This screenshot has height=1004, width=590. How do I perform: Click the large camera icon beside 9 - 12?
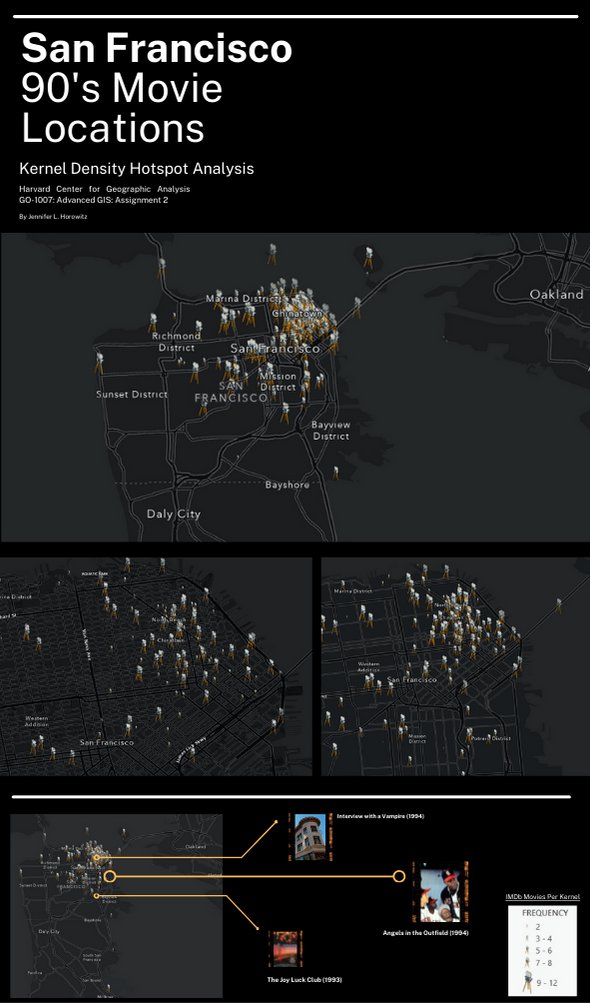pos(527,982)
